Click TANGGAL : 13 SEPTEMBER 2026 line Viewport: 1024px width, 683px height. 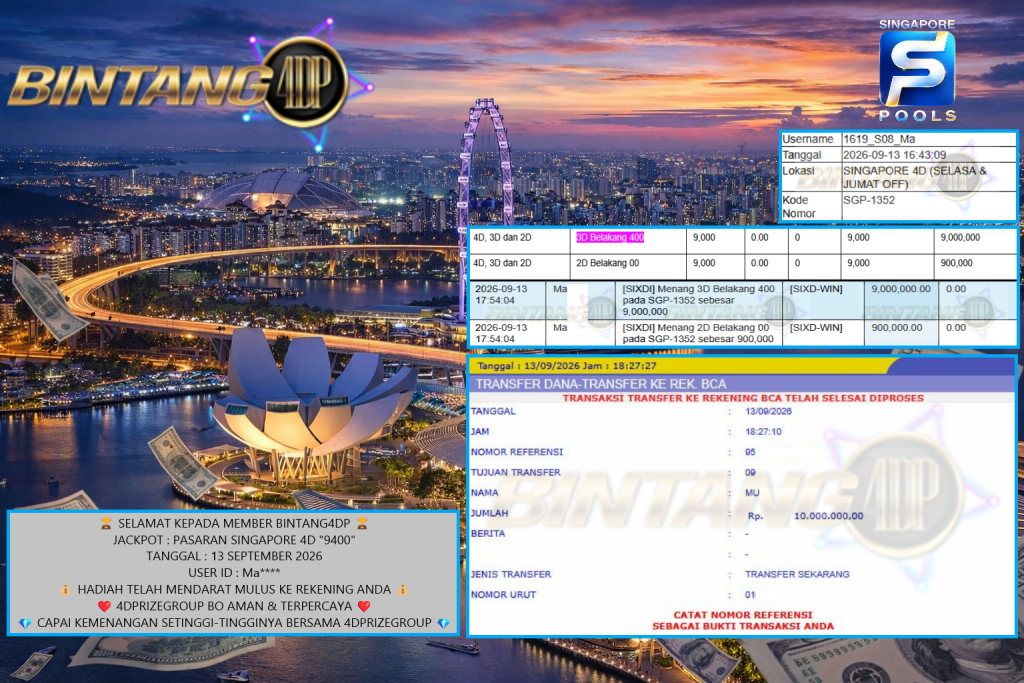(234, 556)
